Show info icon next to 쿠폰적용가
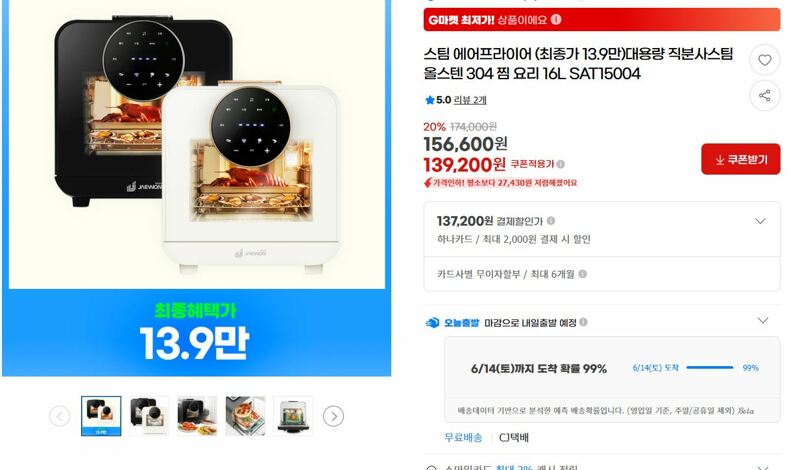 click(x=561, y=164)
